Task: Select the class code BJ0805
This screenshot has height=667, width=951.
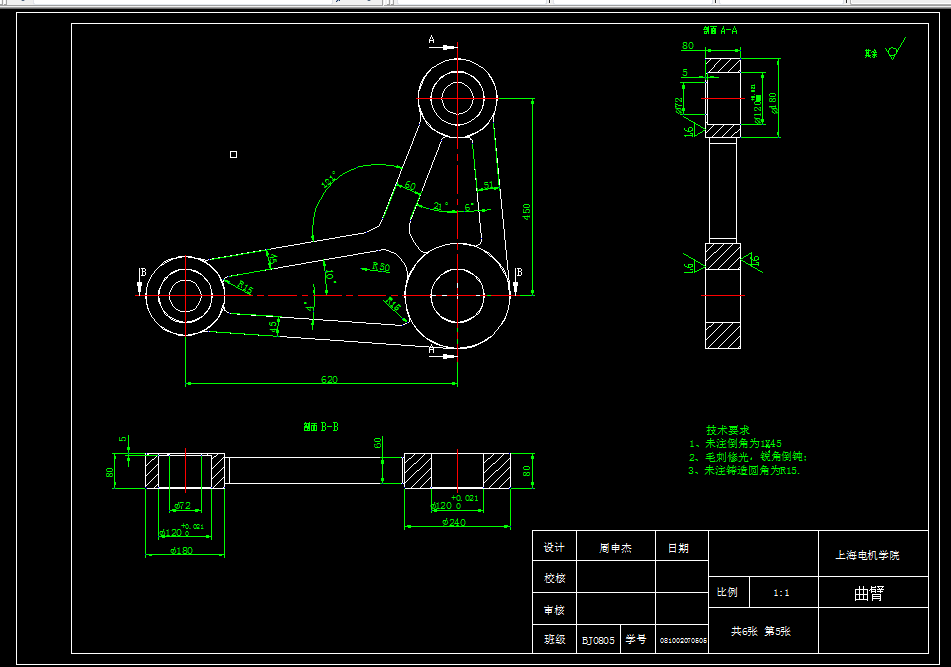Action: tap(598, 640)
